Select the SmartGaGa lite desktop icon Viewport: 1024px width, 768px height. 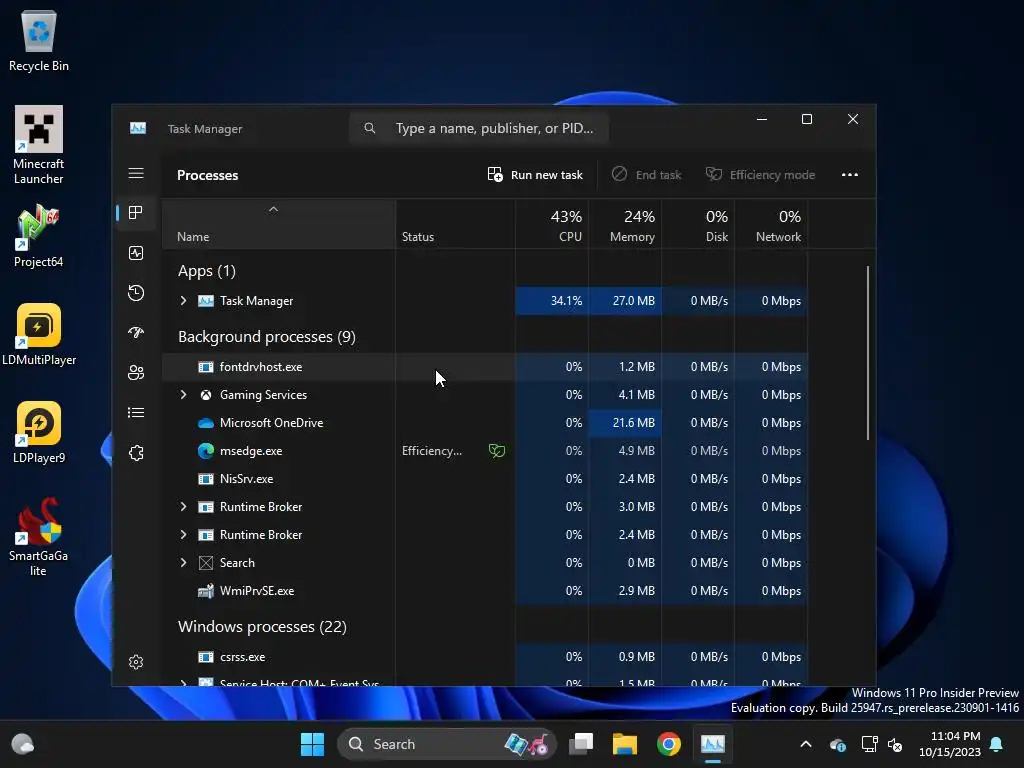tap(39, 537)
